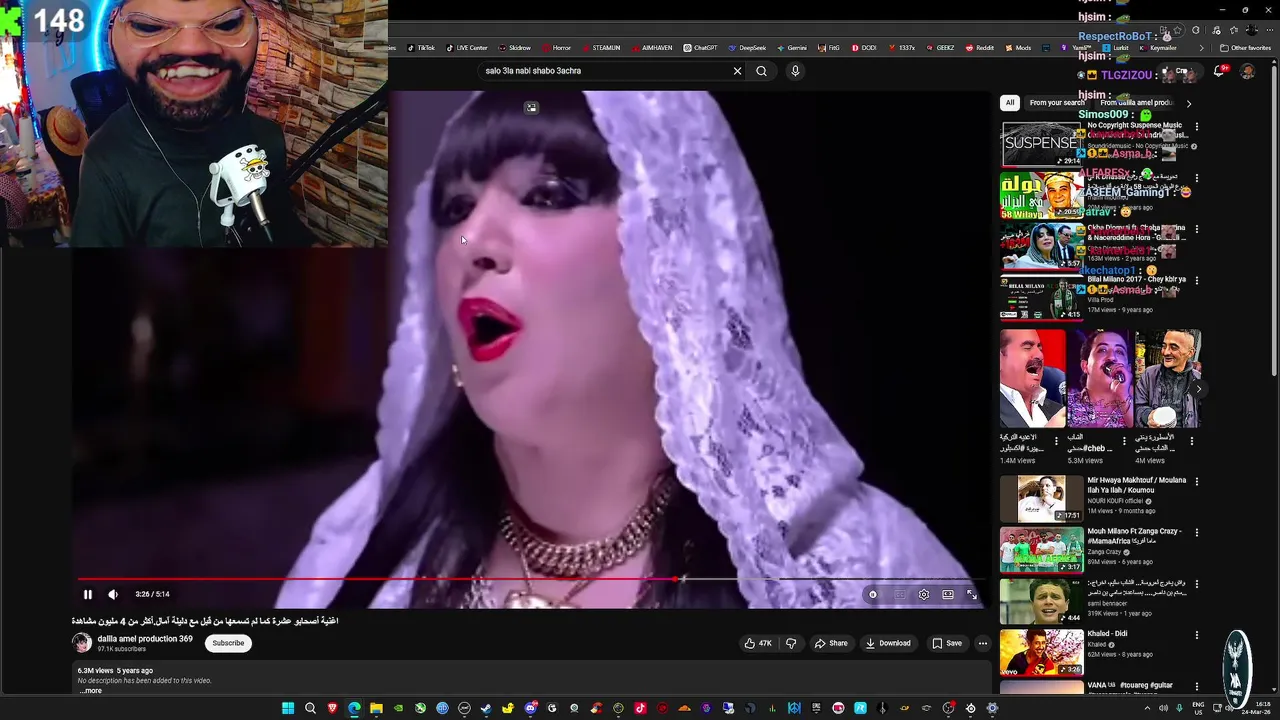Dislike the video

pyautogui.click(x=791, y=643)
